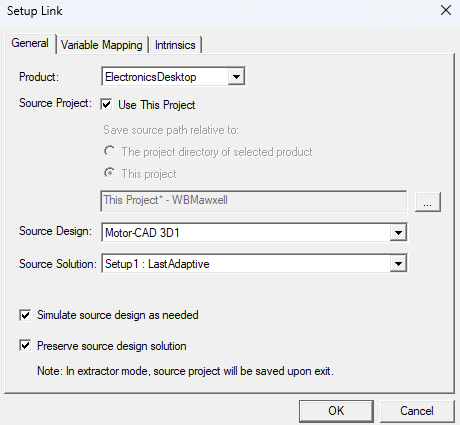Expand the Source Solution dropdown arrow
This screenshot has width=460, height=425.
(398, 264)
